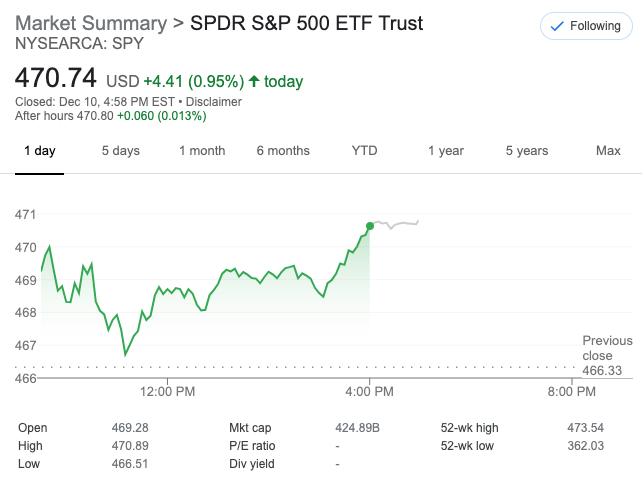Click the checkmark icon in Following button

[x=556, y=26]
